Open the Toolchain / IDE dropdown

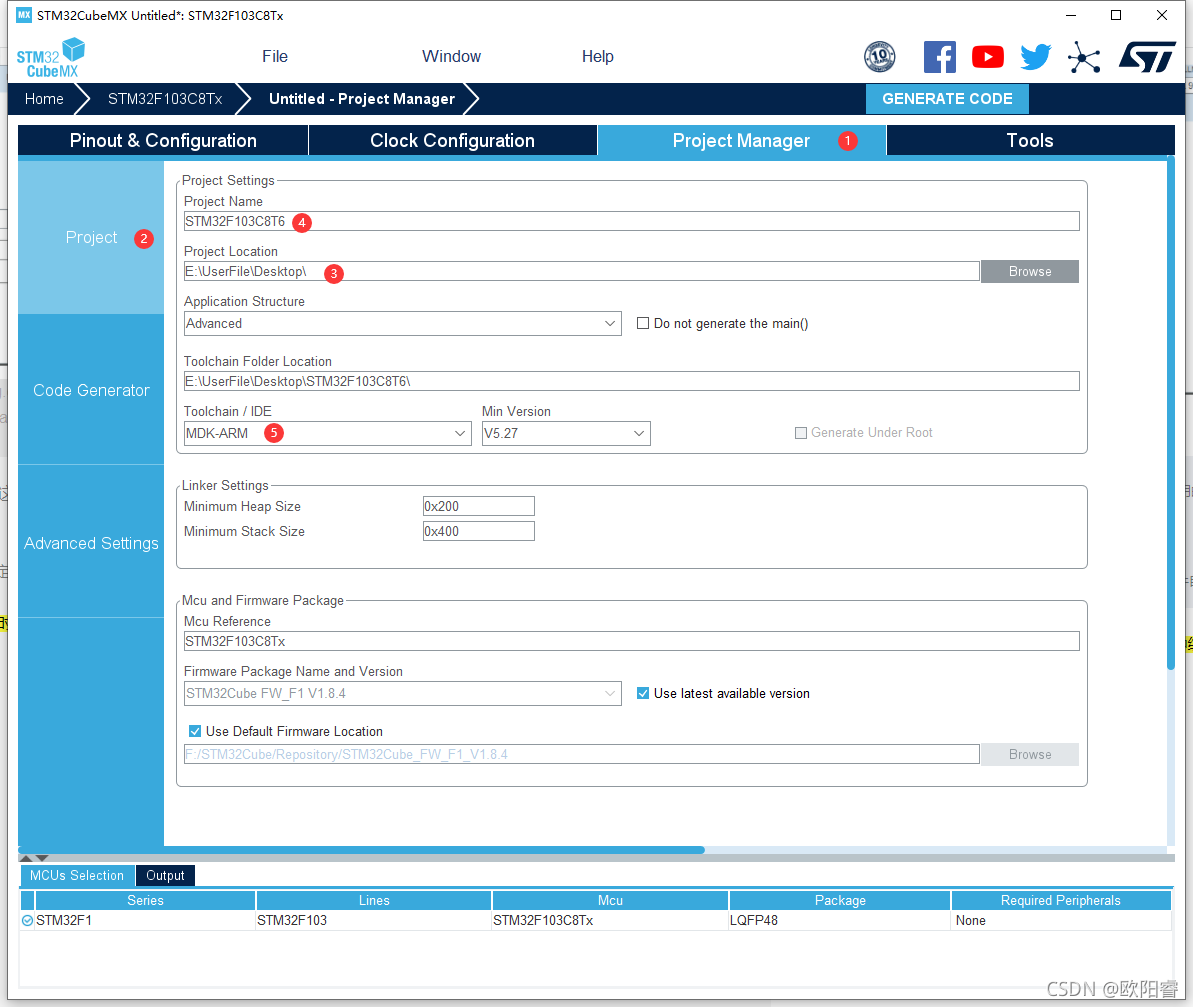click(x=327, y=434)
